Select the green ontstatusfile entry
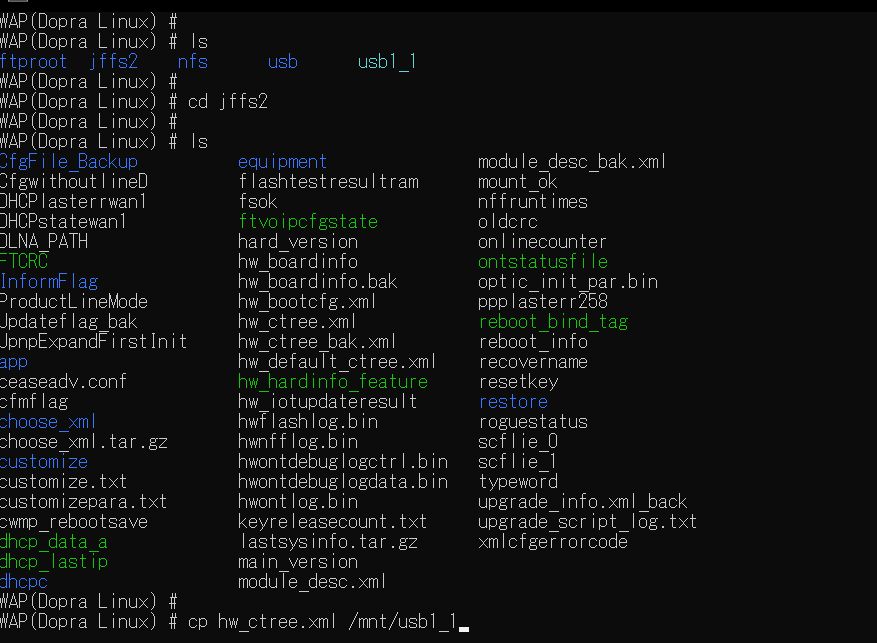 point(543,261)
